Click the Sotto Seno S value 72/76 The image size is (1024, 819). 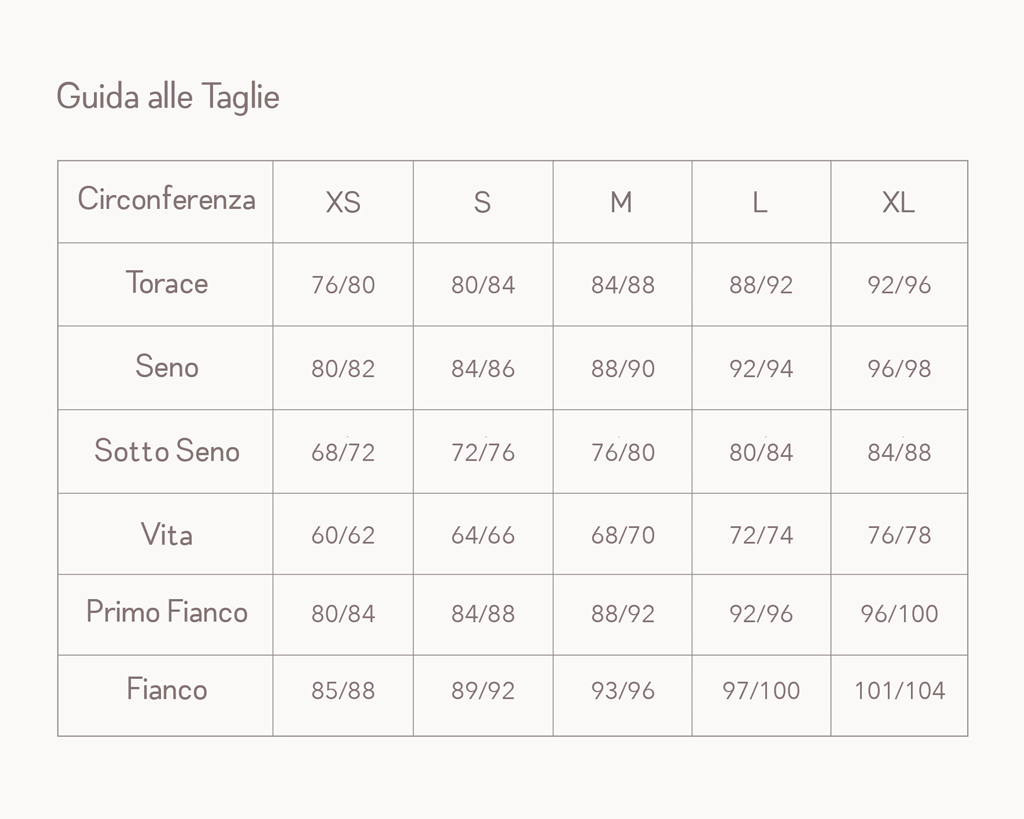pos(483,452)
